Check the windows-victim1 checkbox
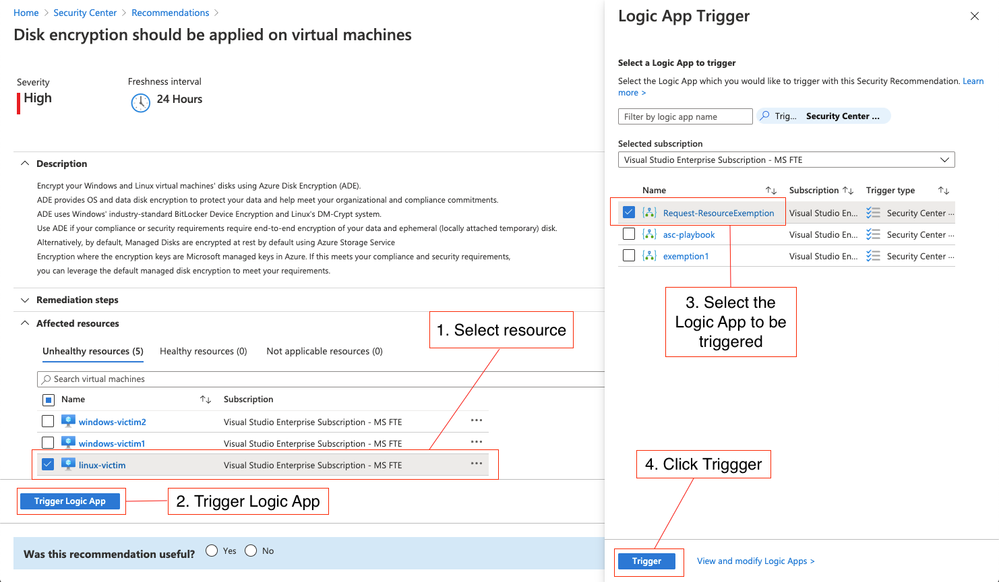The image size is (999, 582). pos(48,442)
